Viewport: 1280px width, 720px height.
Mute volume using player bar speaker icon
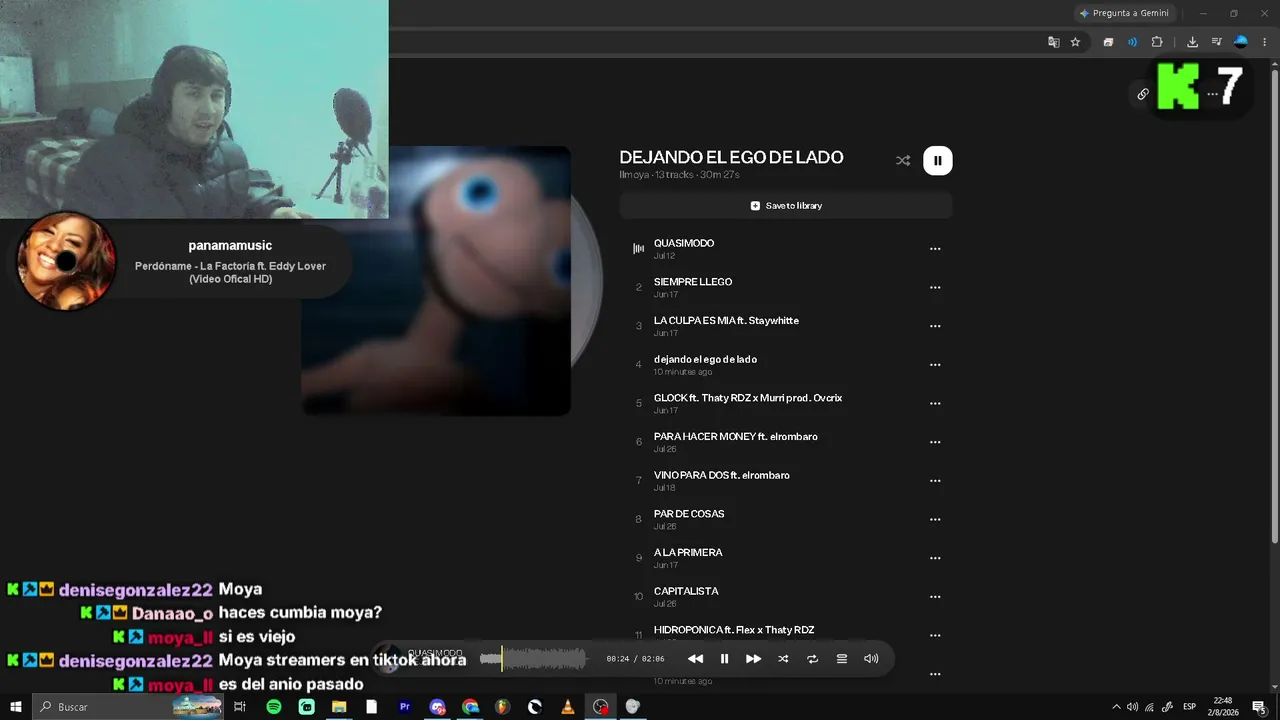pos(871,659)
